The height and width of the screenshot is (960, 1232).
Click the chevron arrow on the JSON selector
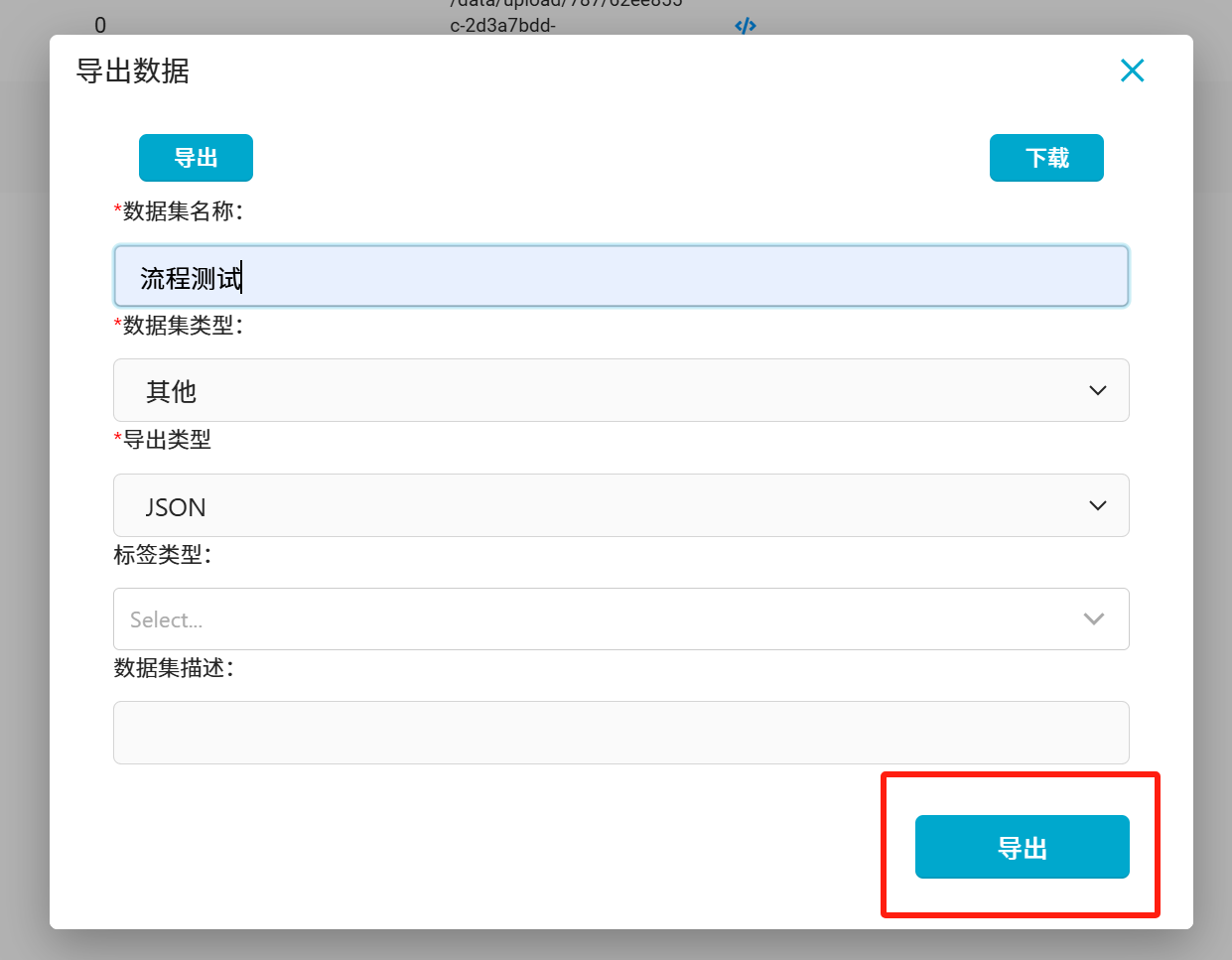1097,506
